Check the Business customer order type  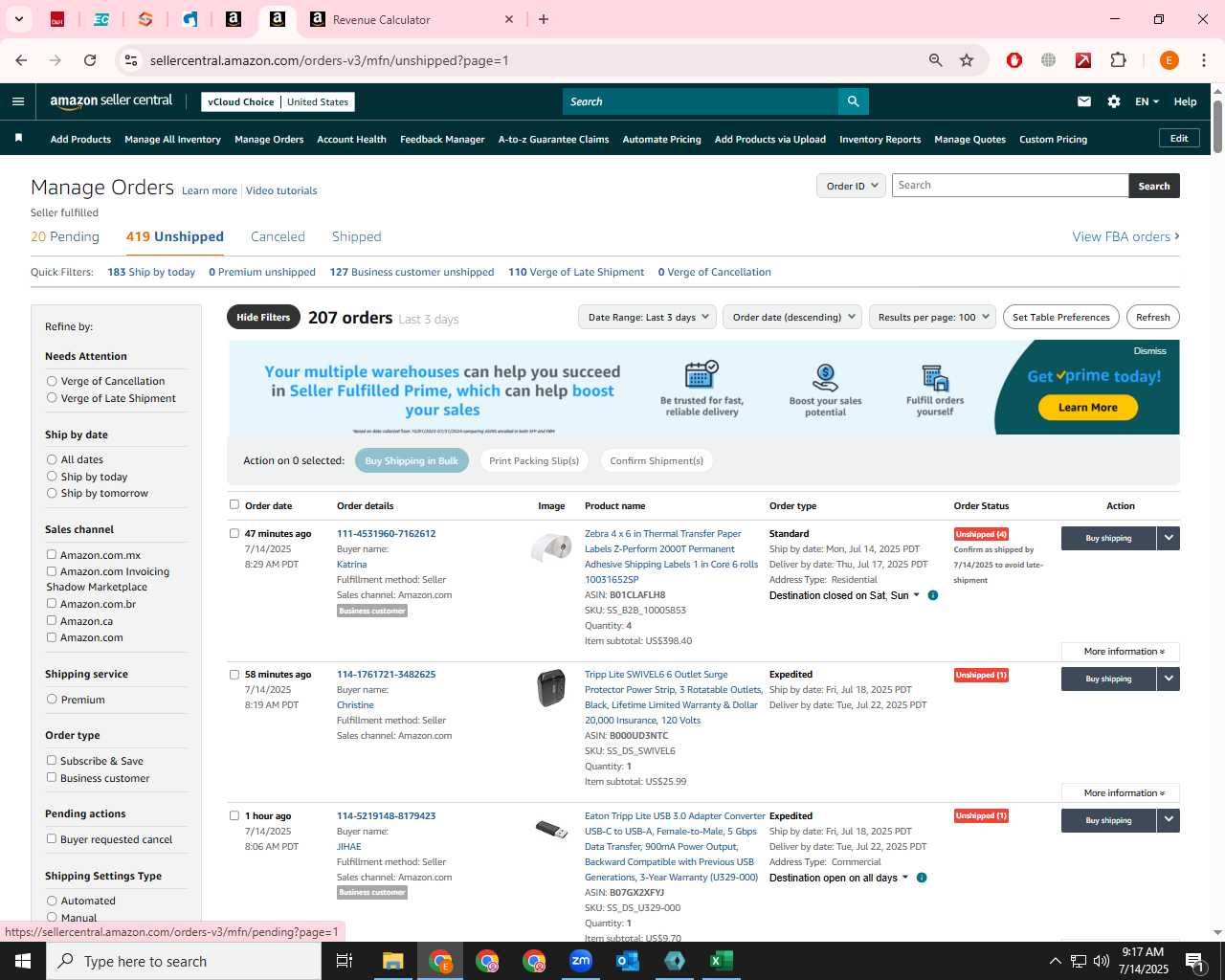click(52, 778)
